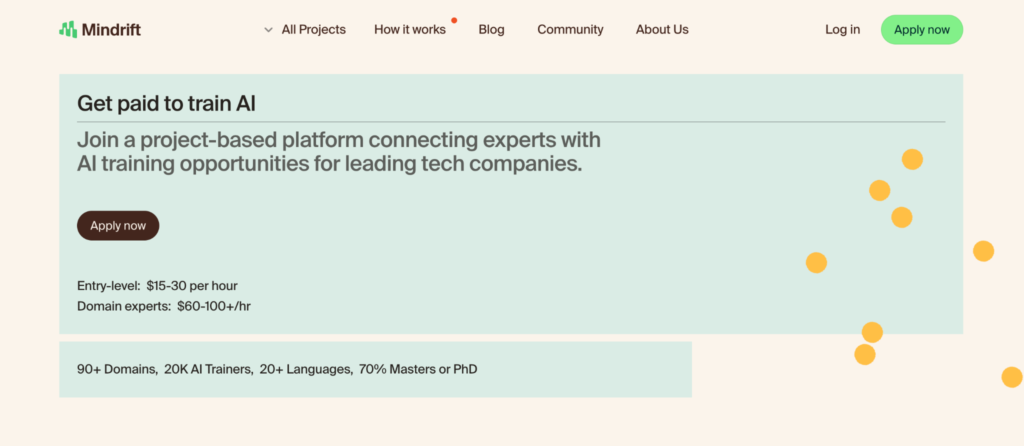1024x446 pixels.
Task: Click the Entry-level $15-30 per hour line
Action: coord(157,285)
